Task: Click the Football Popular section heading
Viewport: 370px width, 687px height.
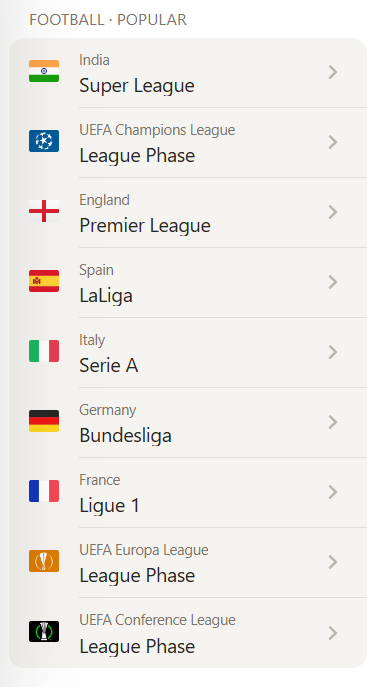Action: 108,20
